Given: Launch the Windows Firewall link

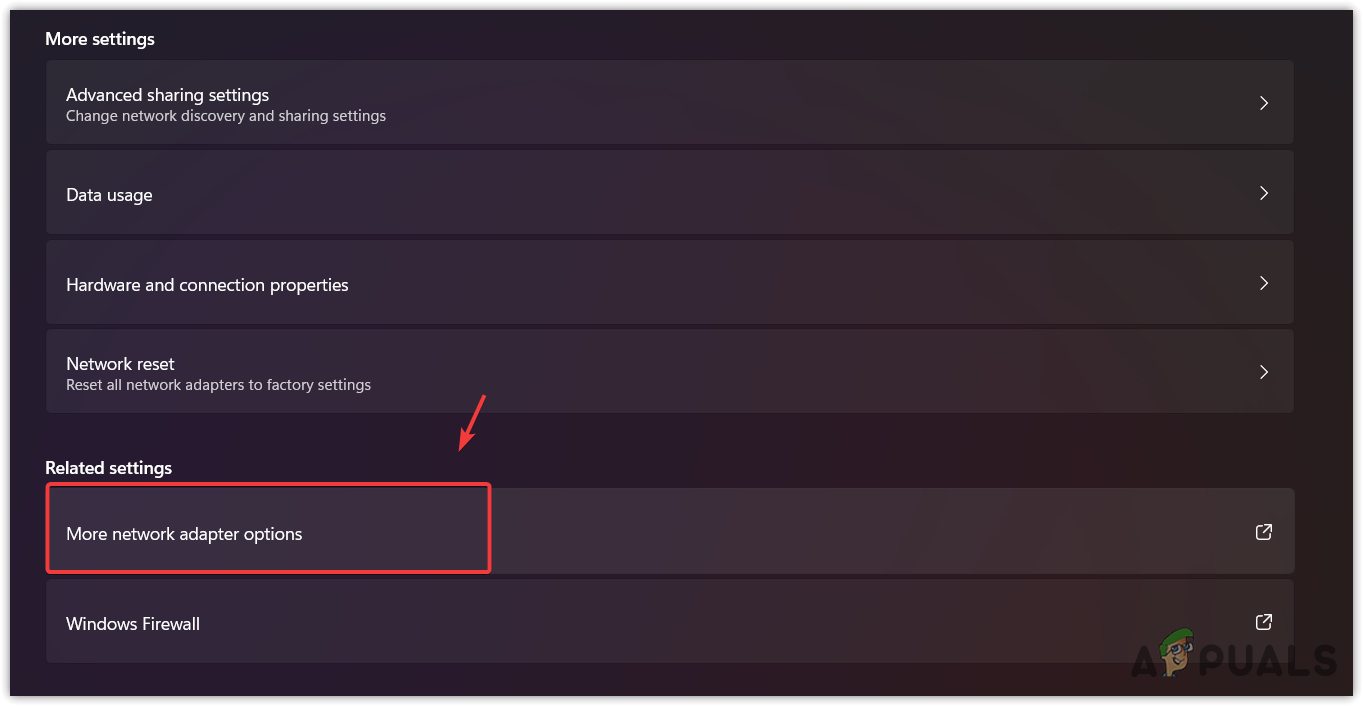Looking at the screenshot, I should click(x=133, y=624).
